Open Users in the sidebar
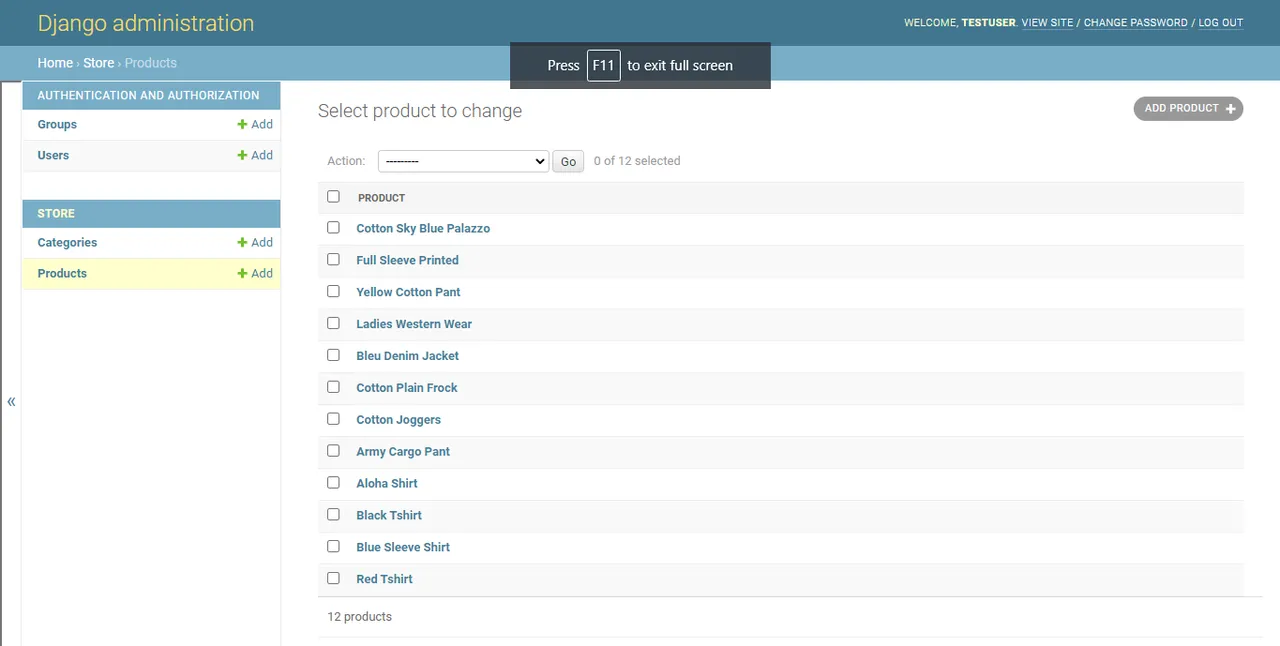Image resolution: width=1280 pixels, height=646 pixels. (x=53, y=156)
